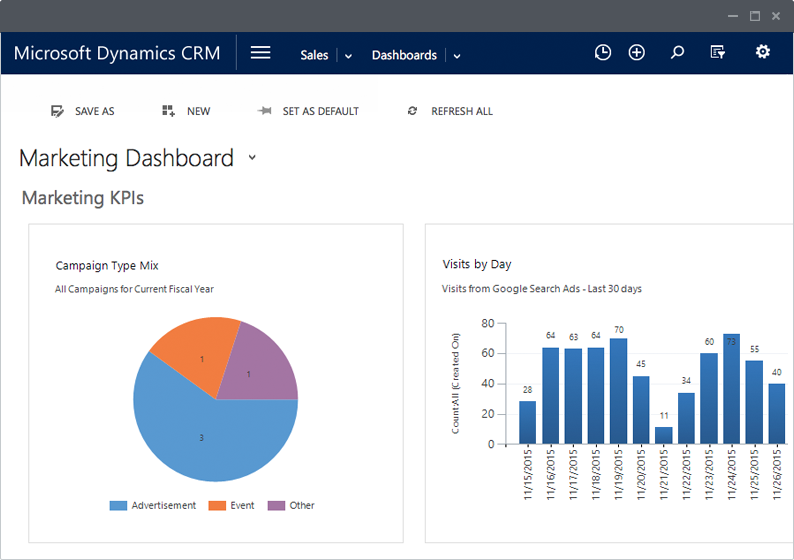Click the Other legend label
The image size is (794, 560).
pos(302,505)
